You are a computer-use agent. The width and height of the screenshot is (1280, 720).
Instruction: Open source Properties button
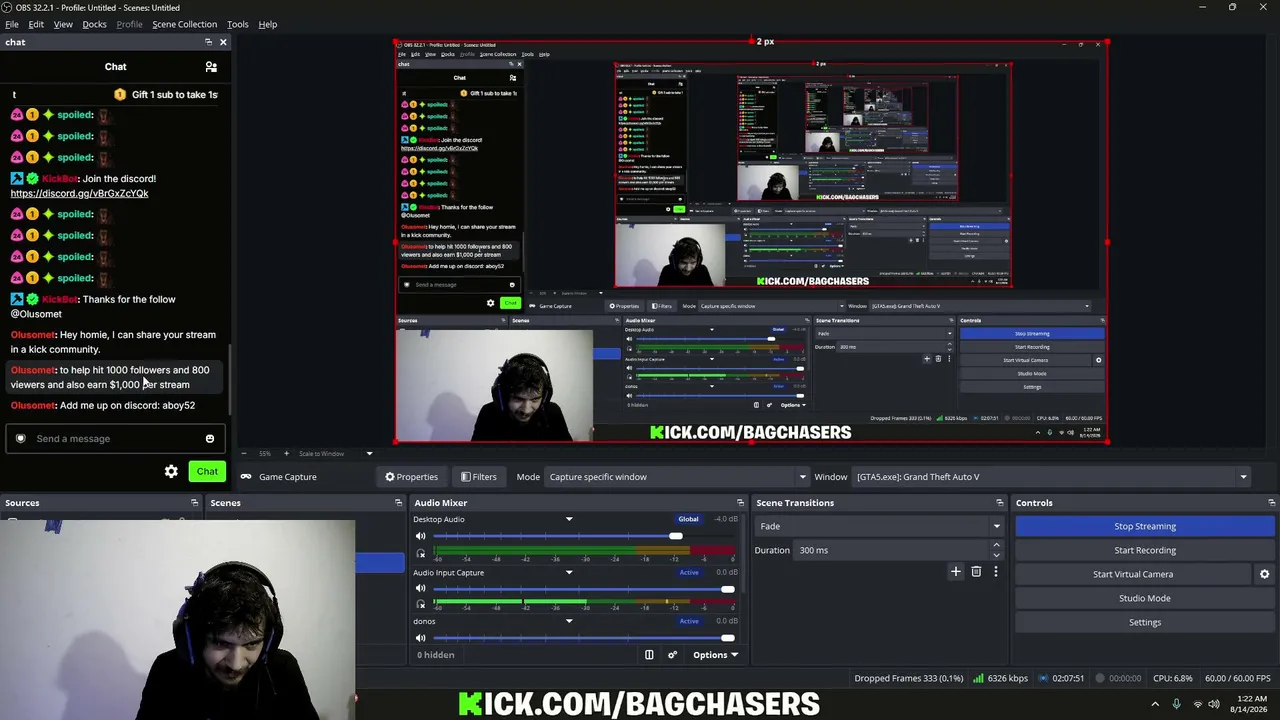(412, 477)
